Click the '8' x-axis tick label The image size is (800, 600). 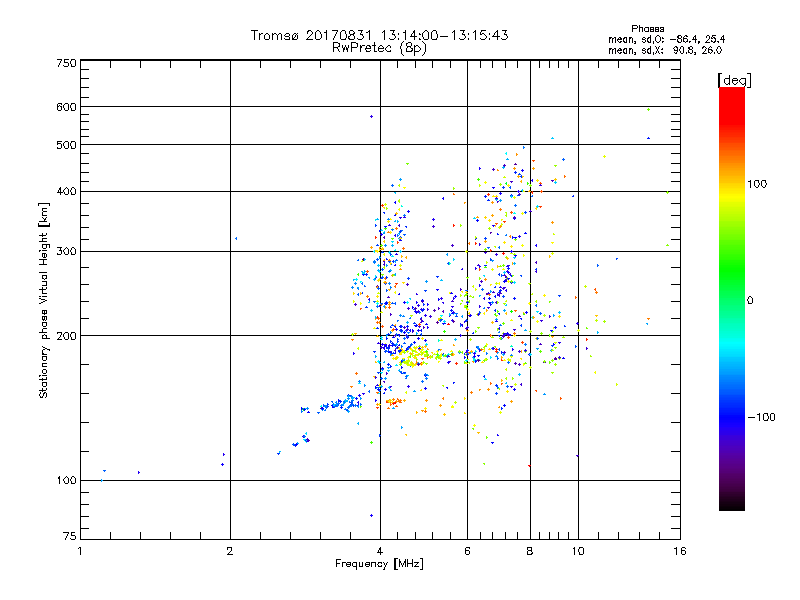(530, 551)
